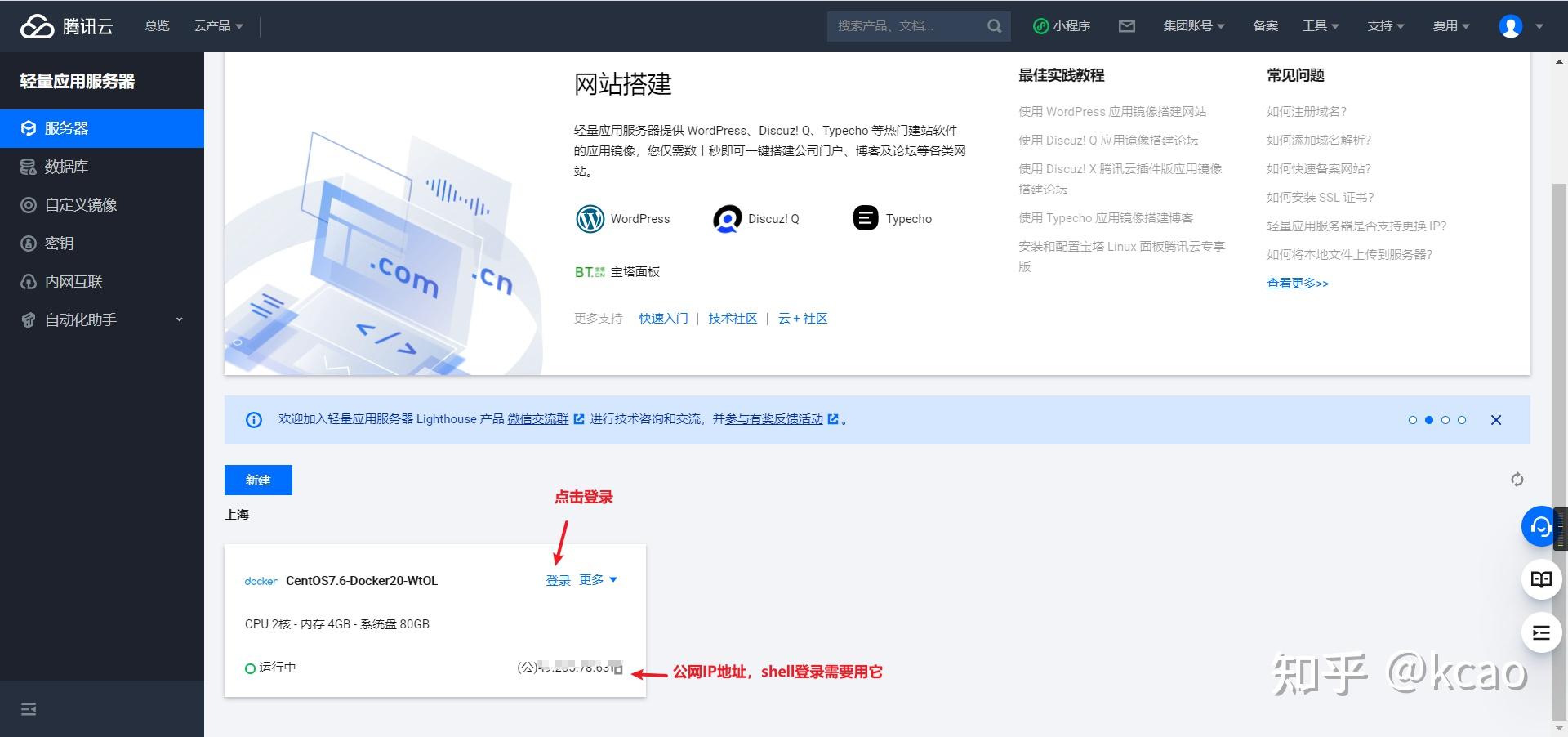Click the BT 宝塔面板 icon
The image size is (1568, 737).
coord(590,272)
